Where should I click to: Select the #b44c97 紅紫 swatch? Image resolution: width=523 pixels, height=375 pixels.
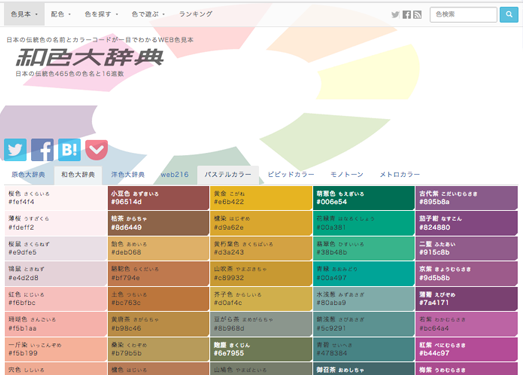point(467,349)
